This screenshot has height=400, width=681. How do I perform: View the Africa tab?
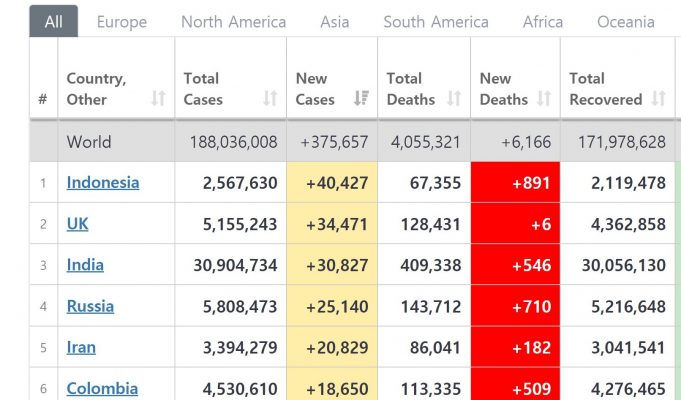543,21
